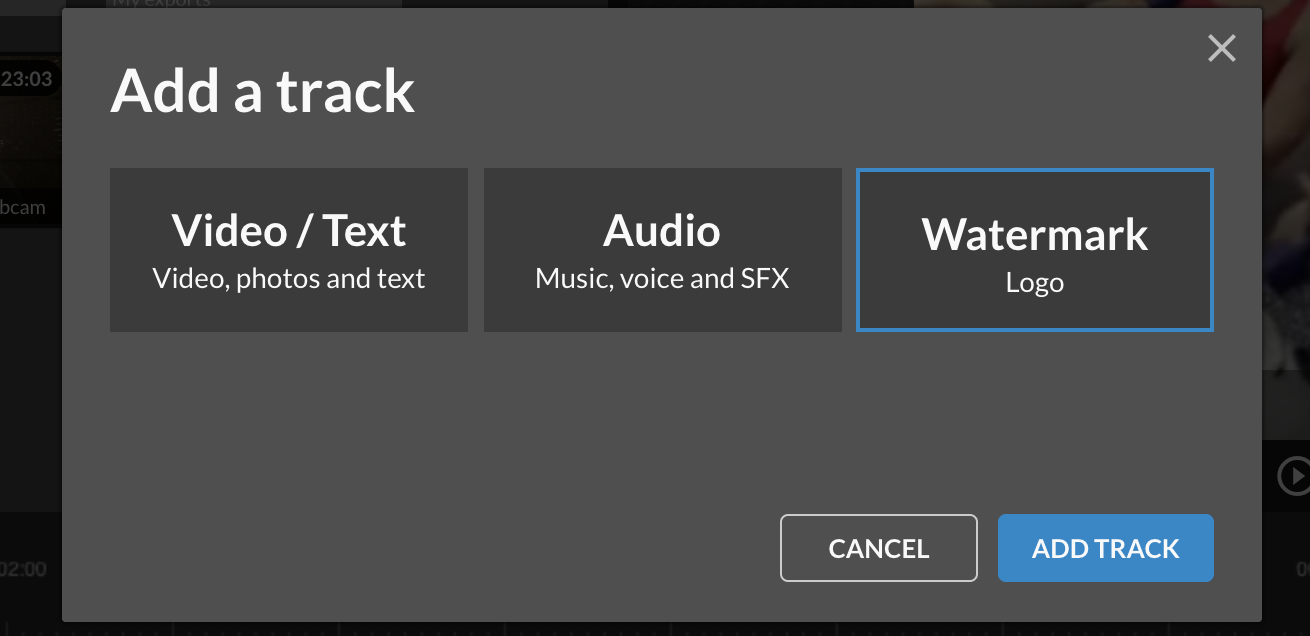The image size is (1310, 636).
Task: Select the Video / Text track type
Action: [x=288, y=249]
